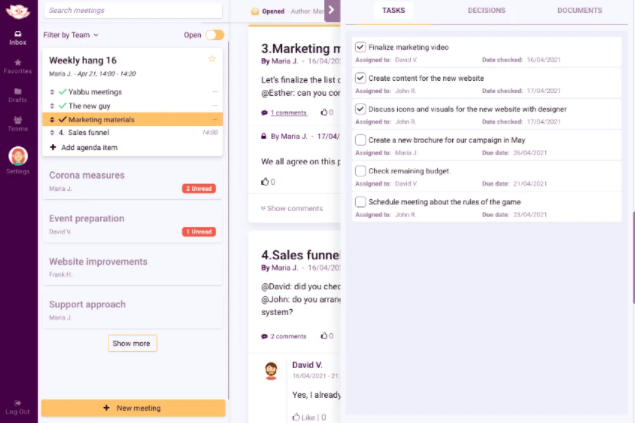
Task: Like the 'We all agree' decision note
Action: 265,181
